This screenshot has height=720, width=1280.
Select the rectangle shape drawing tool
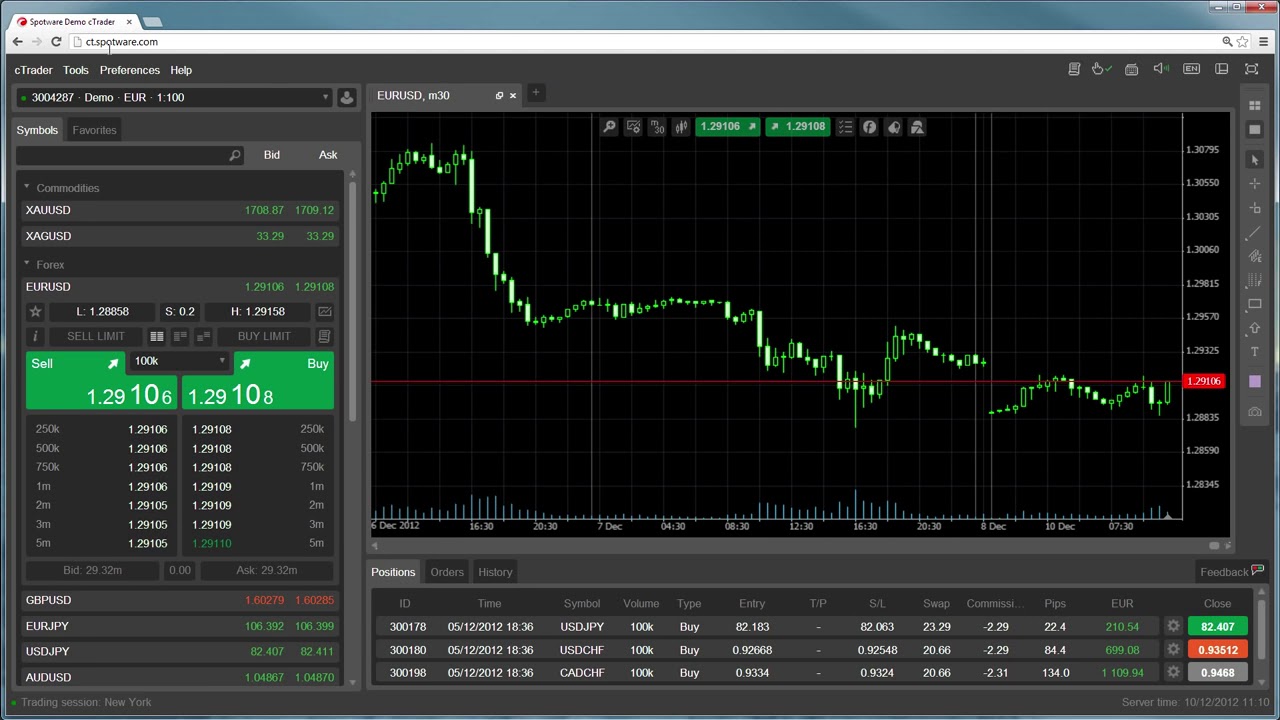(1255, 305)
